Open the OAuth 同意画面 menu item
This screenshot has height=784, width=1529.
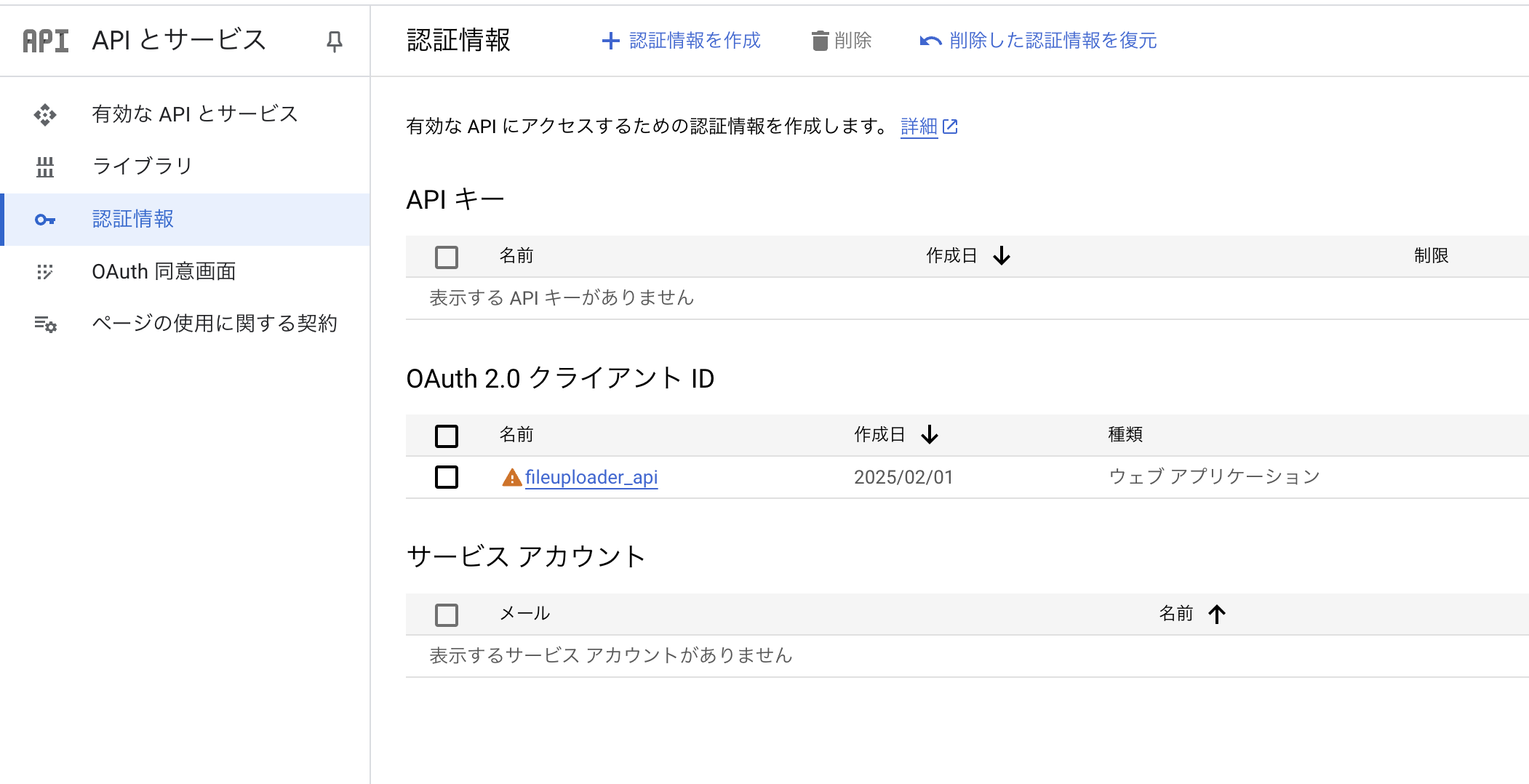coord(164,272)
